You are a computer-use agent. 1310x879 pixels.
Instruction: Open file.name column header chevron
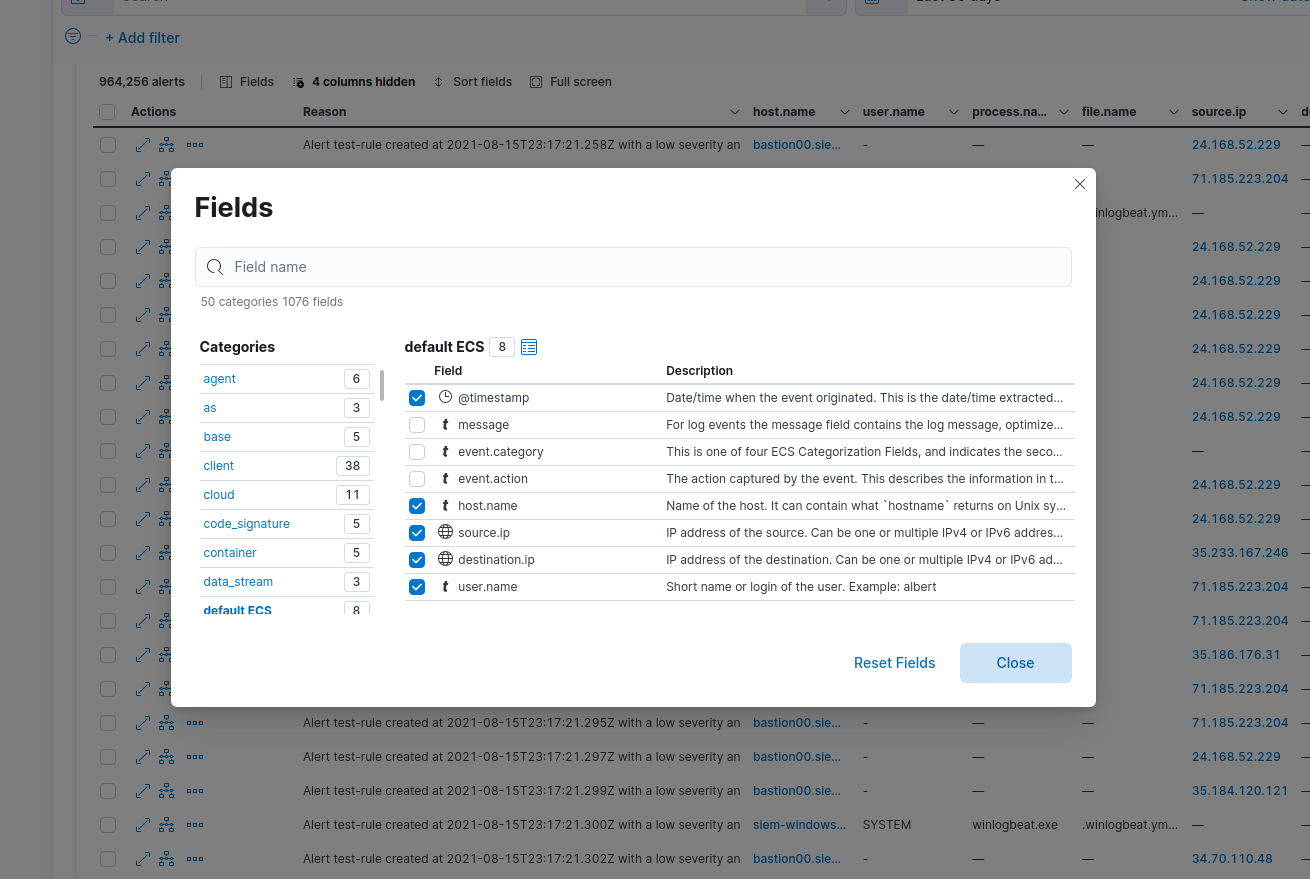tap(1174, 112)
